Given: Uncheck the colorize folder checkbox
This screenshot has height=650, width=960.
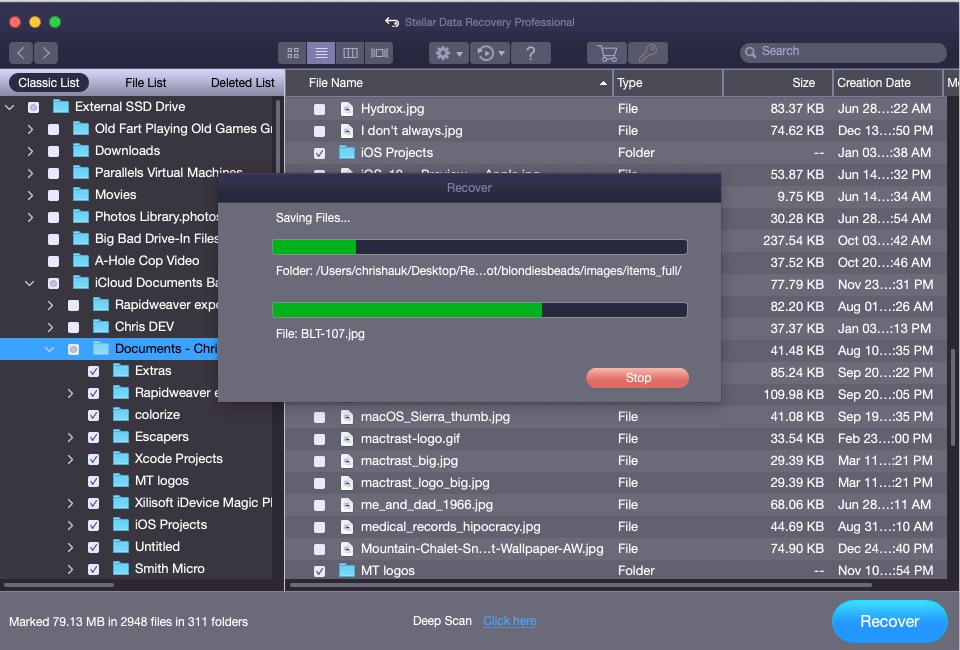Looking at the screenshot, I should point(94,416).
